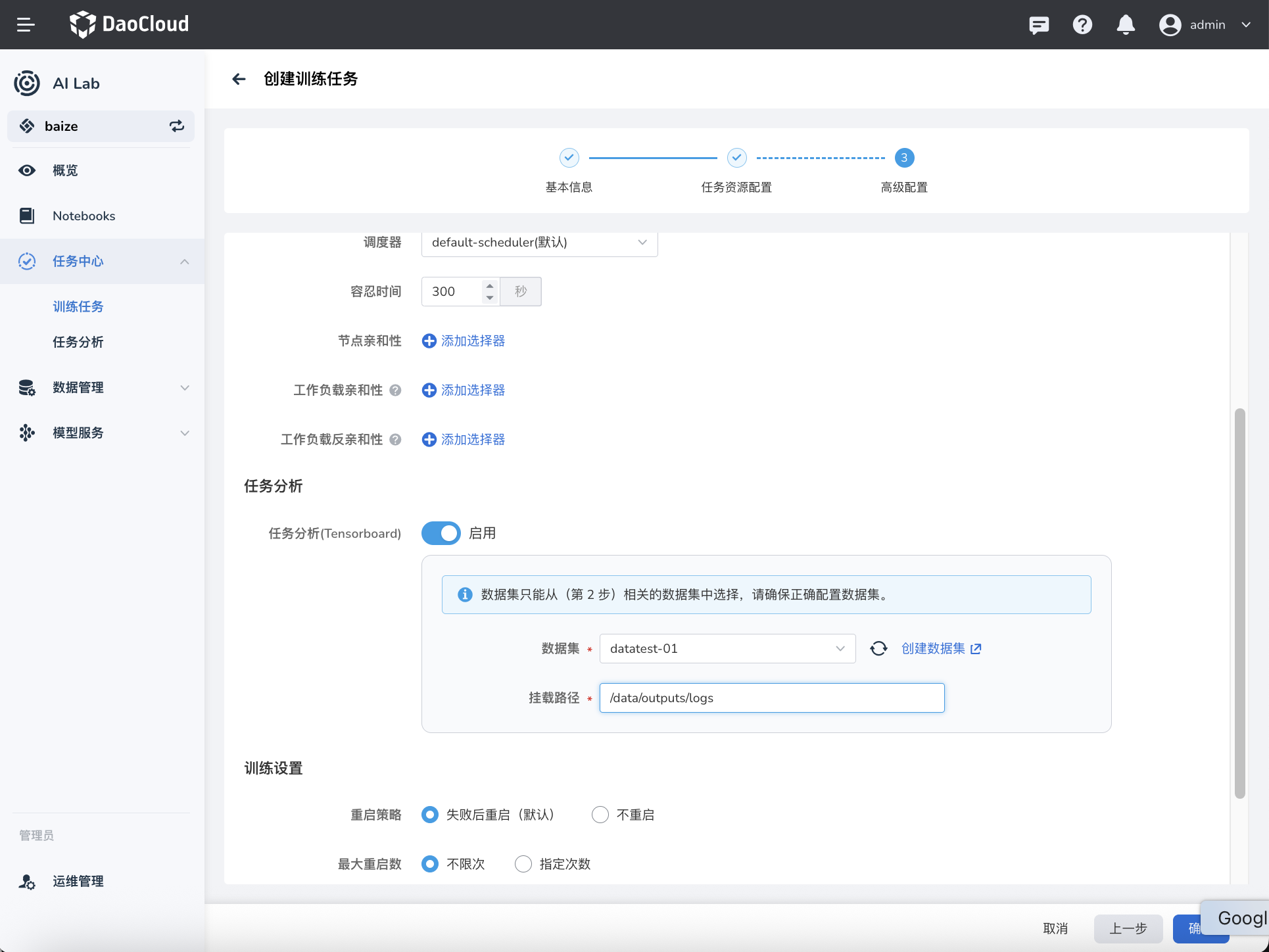Disable the Tensorboard 任务分析 toggle
This screenshot has height=952, width=1269.
pyautogui.click(x=441, y=533)
